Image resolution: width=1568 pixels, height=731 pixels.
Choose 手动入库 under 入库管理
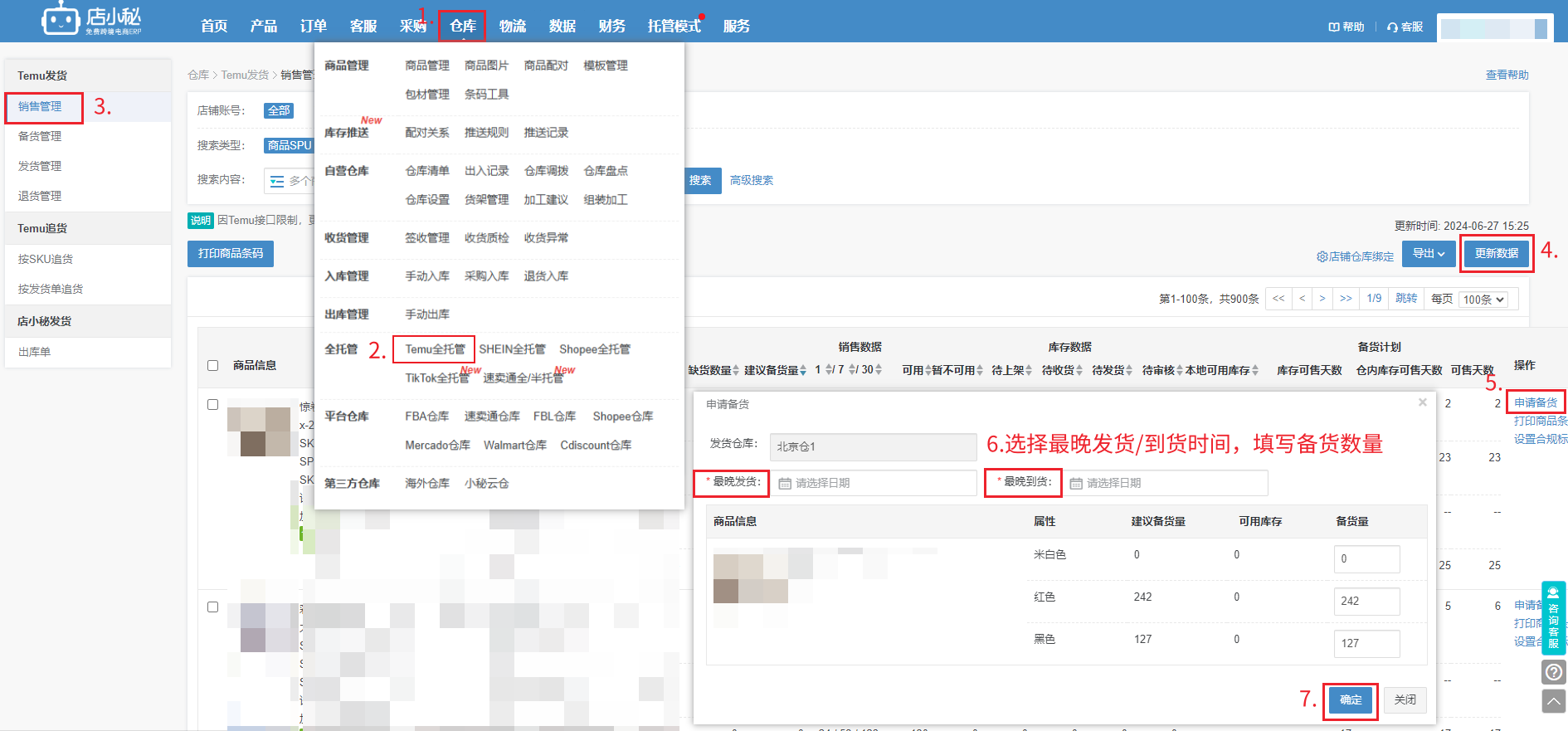click(427, 276)
